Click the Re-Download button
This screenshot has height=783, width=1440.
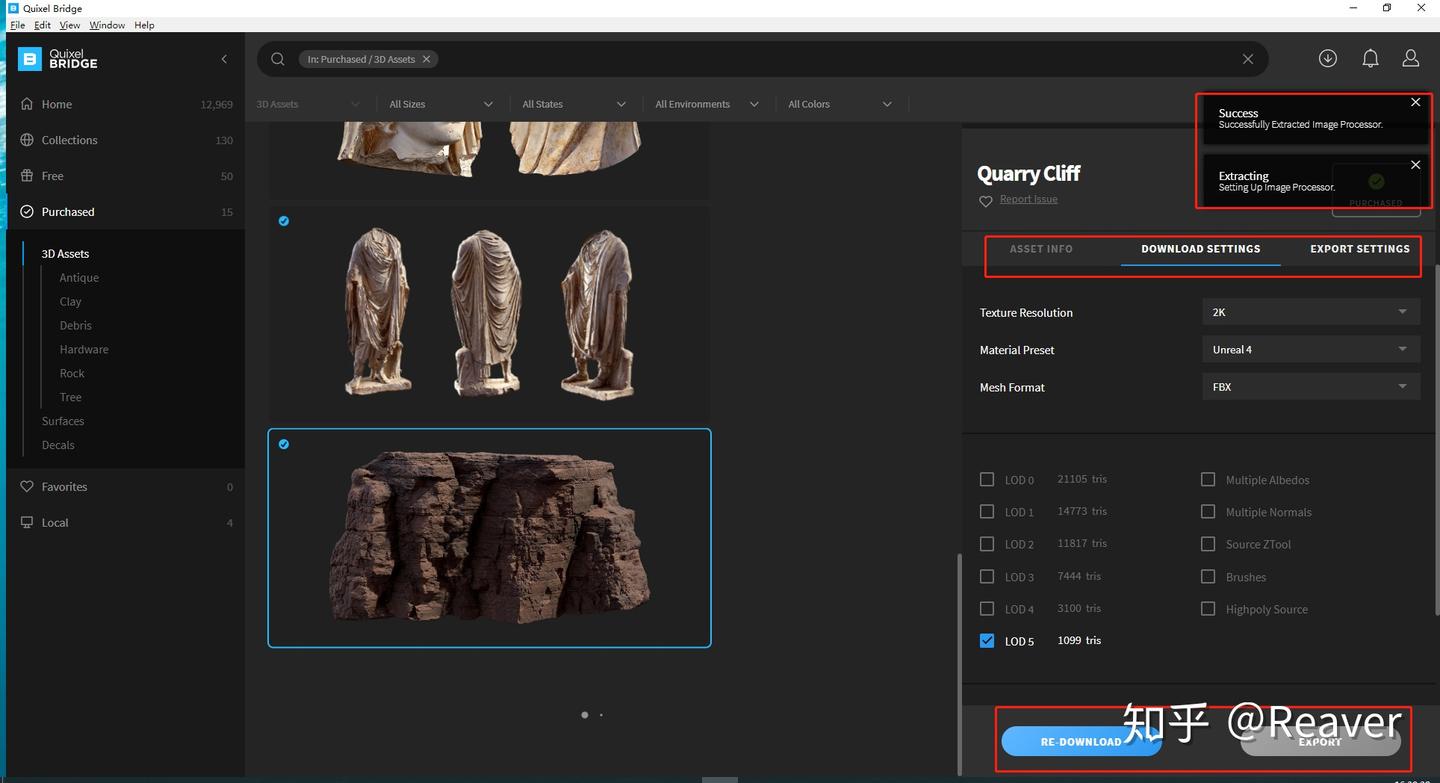click(x=1081, y=741)
